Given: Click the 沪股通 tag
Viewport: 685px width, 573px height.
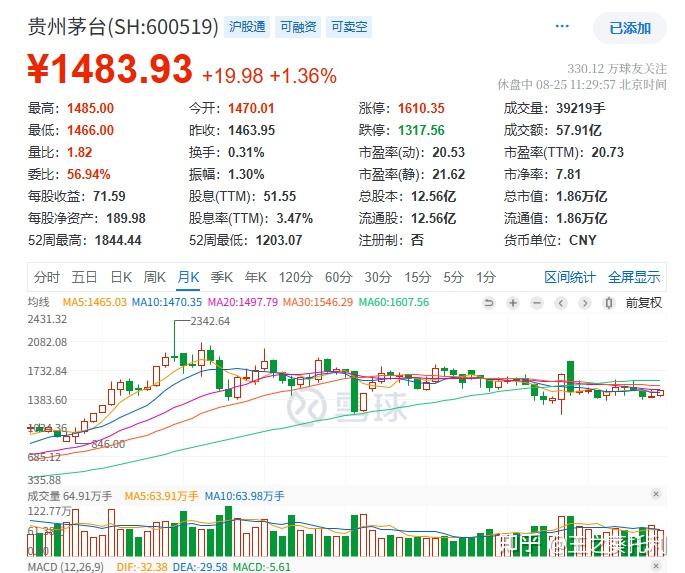Looking at the screenshot, I should coord(247,27).
